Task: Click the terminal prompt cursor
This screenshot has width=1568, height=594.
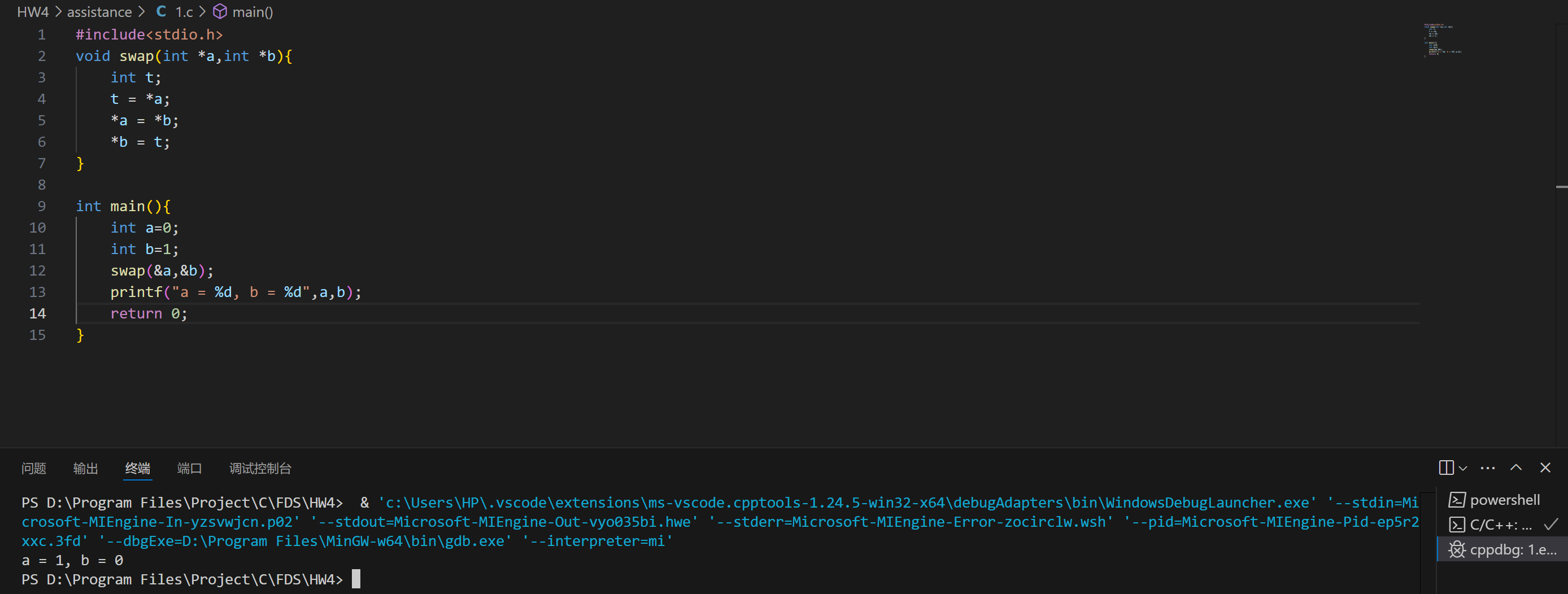Action: click(356, 579)
